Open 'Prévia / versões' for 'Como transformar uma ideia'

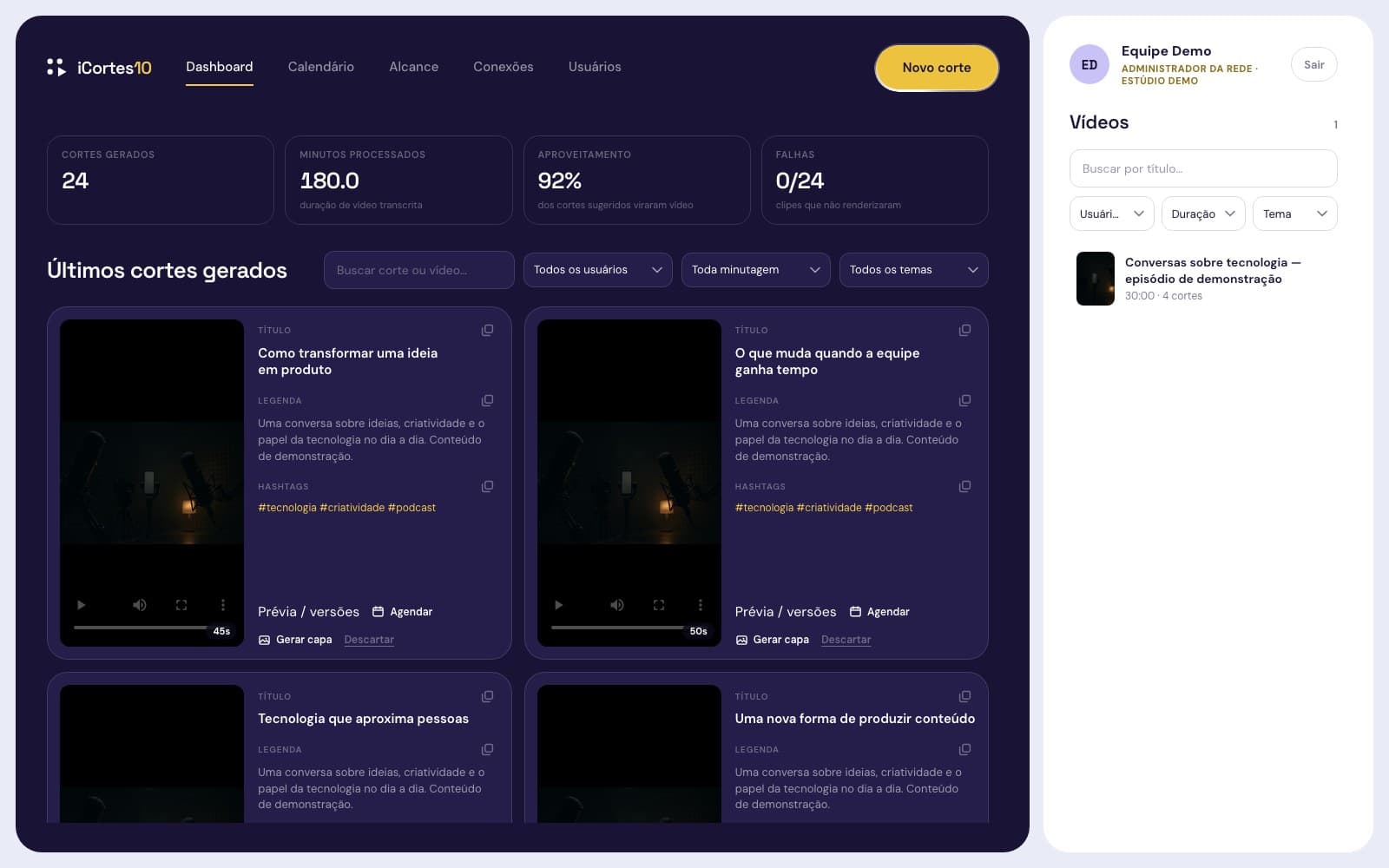pyautogui.click(x=308, y=612)
